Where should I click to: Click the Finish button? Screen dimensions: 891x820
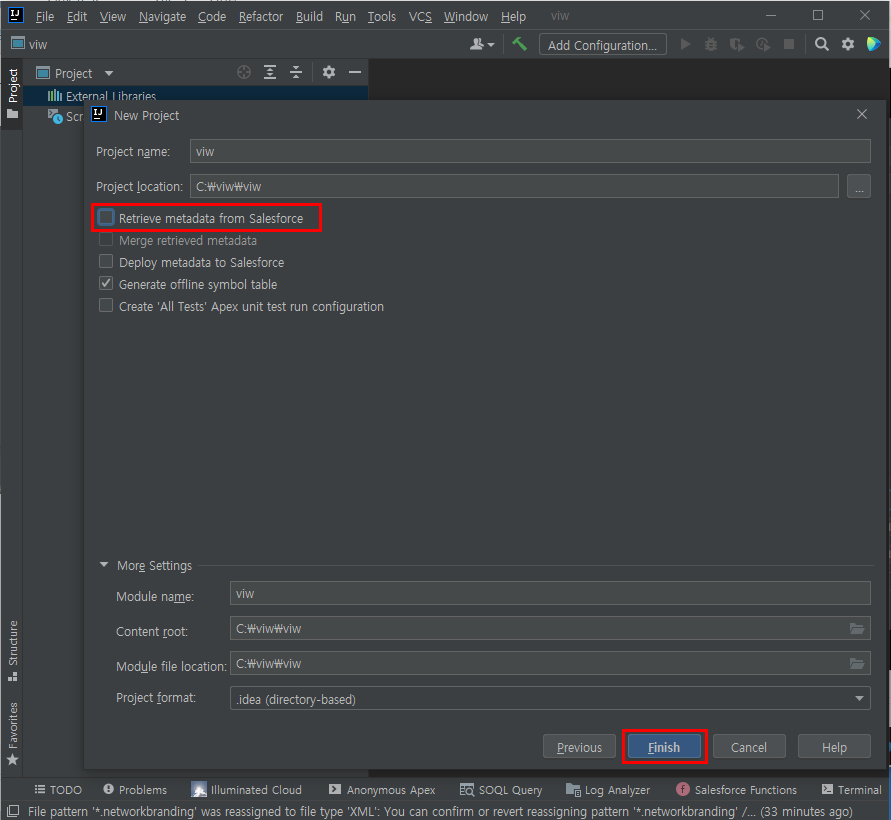pyautogui.click(x=664, y=747)
